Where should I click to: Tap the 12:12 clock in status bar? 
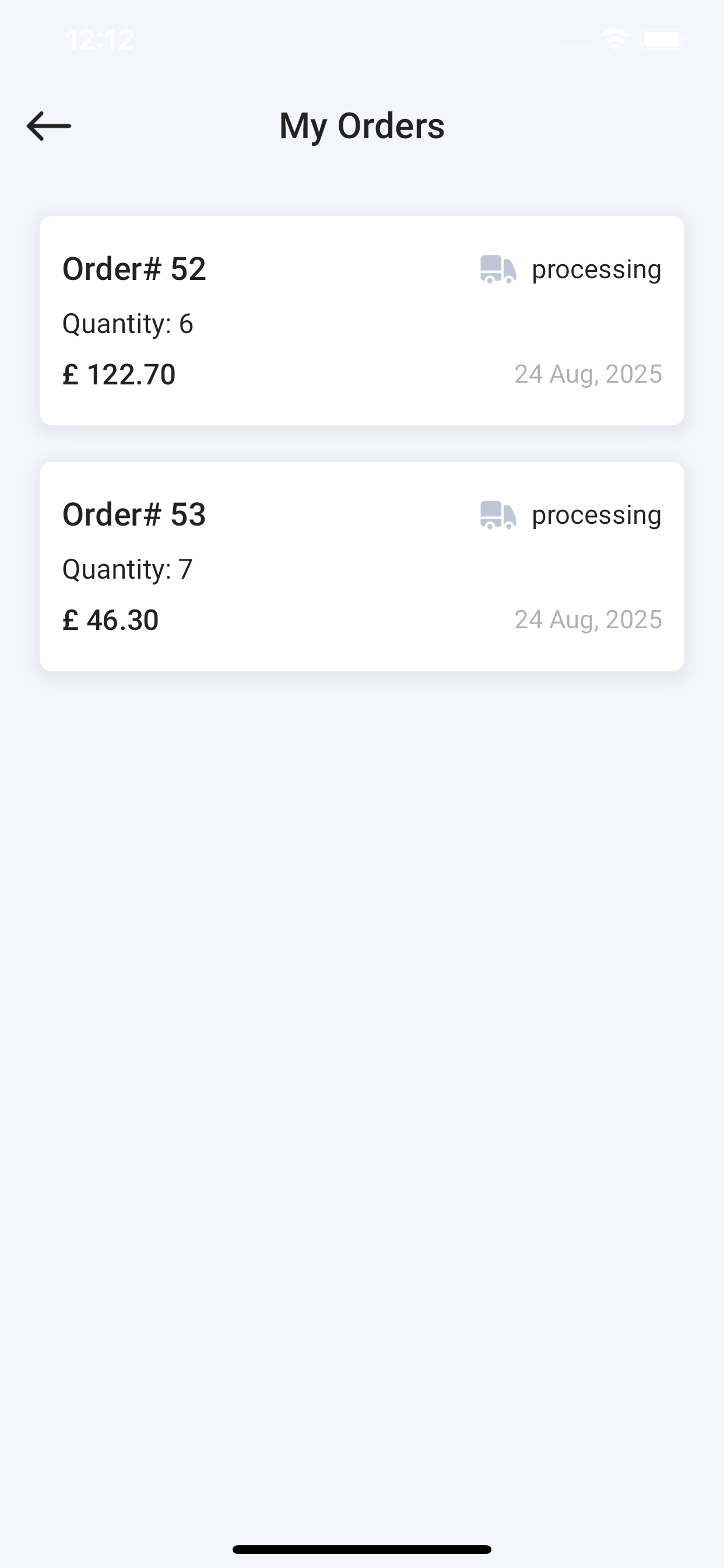[x=100, y=40]
